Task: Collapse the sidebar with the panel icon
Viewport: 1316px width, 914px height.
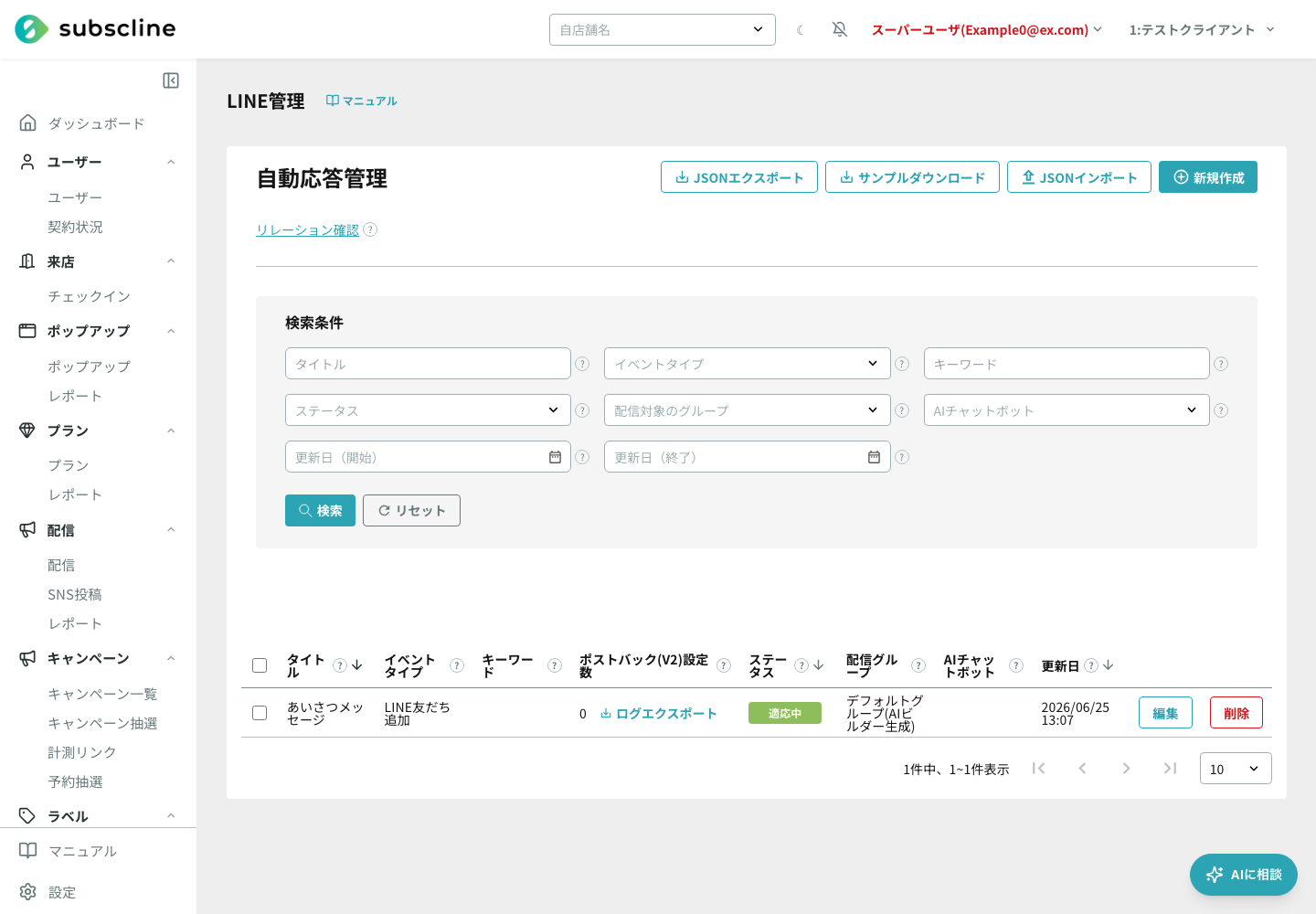Action: point(171,80)
